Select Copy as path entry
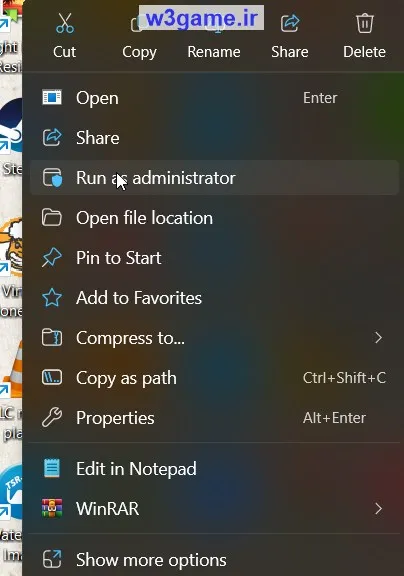Viewport: 404px width, 576px height. pos(214,378)
